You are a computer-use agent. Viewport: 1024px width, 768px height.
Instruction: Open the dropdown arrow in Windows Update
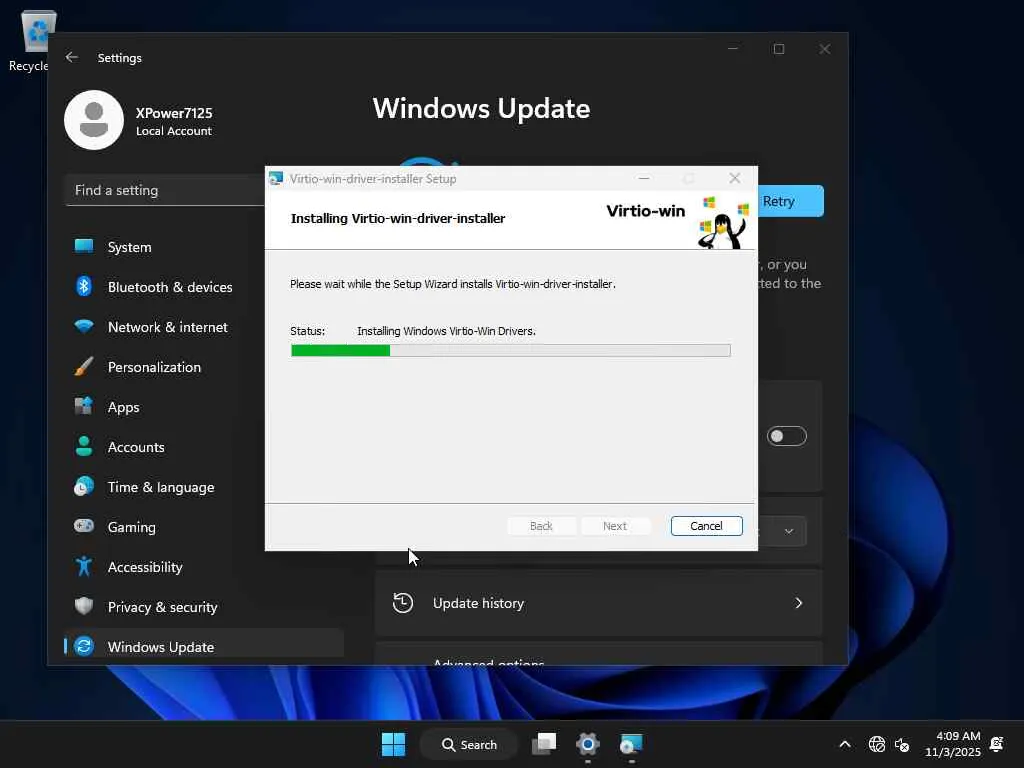[x=789, y=531]
